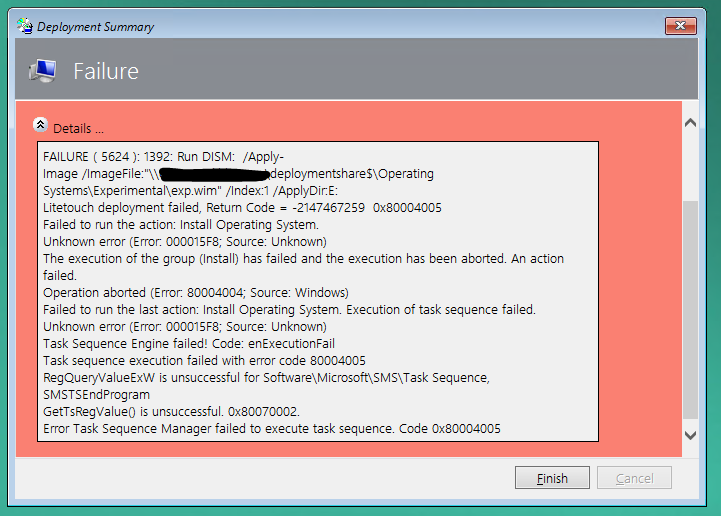The height and width of the screenshot is (516, 721).
Task: Click the Deployment Summary title bar icon
Action: pos(25,26)
